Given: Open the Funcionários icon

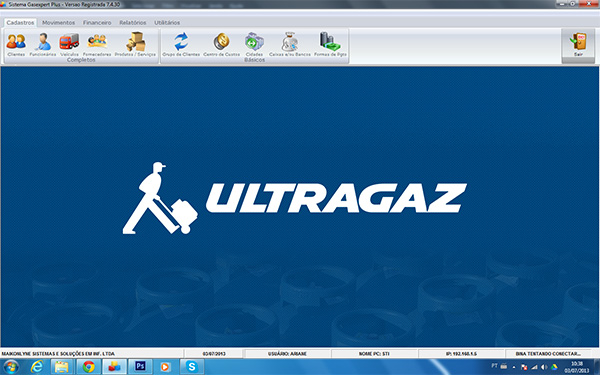Looking at the screenshot, I should click(x=43, y=44).
